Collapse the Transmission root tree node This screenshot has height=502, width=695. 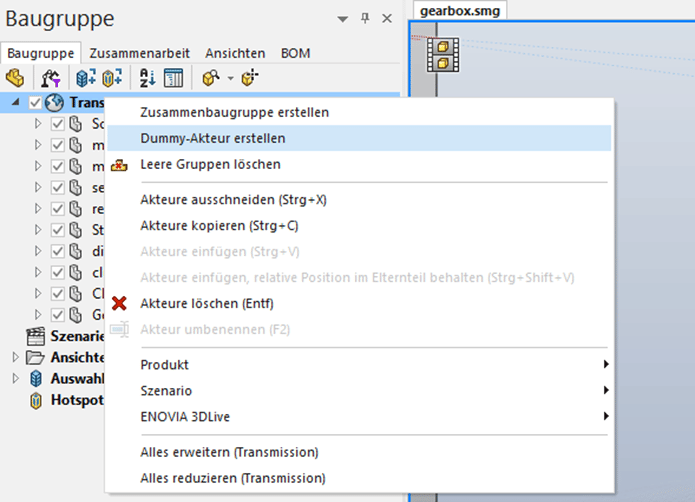(x=17, y=103)
